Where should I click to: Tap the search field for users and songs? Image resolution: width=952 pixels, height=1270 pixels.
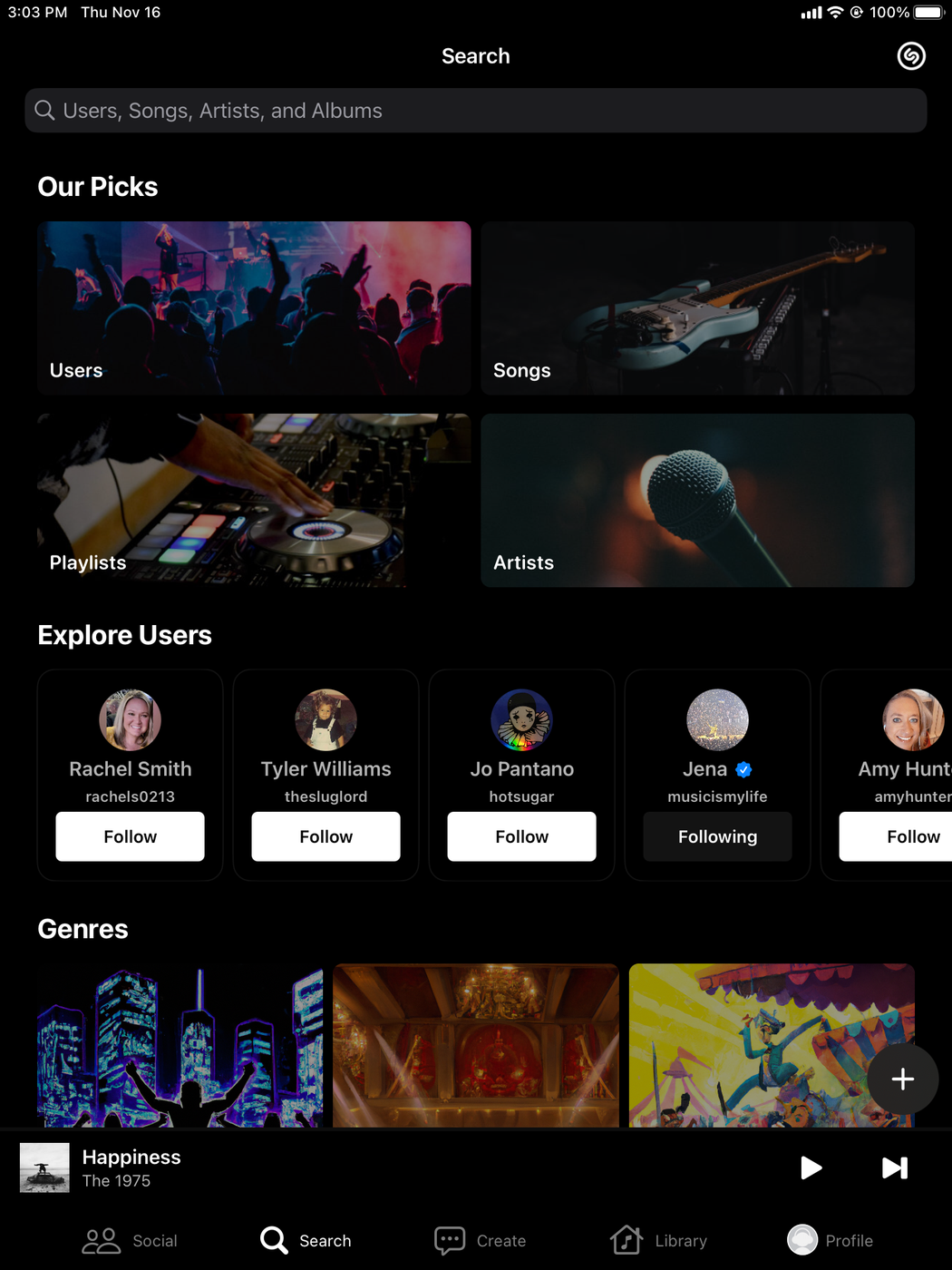tap(476, 111)
